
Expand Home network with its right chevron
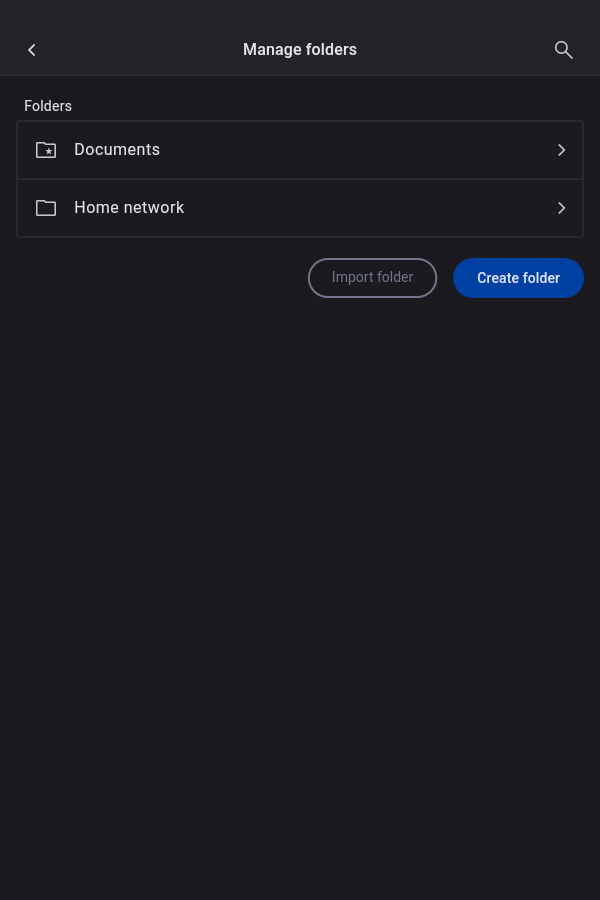coord(561,208)
